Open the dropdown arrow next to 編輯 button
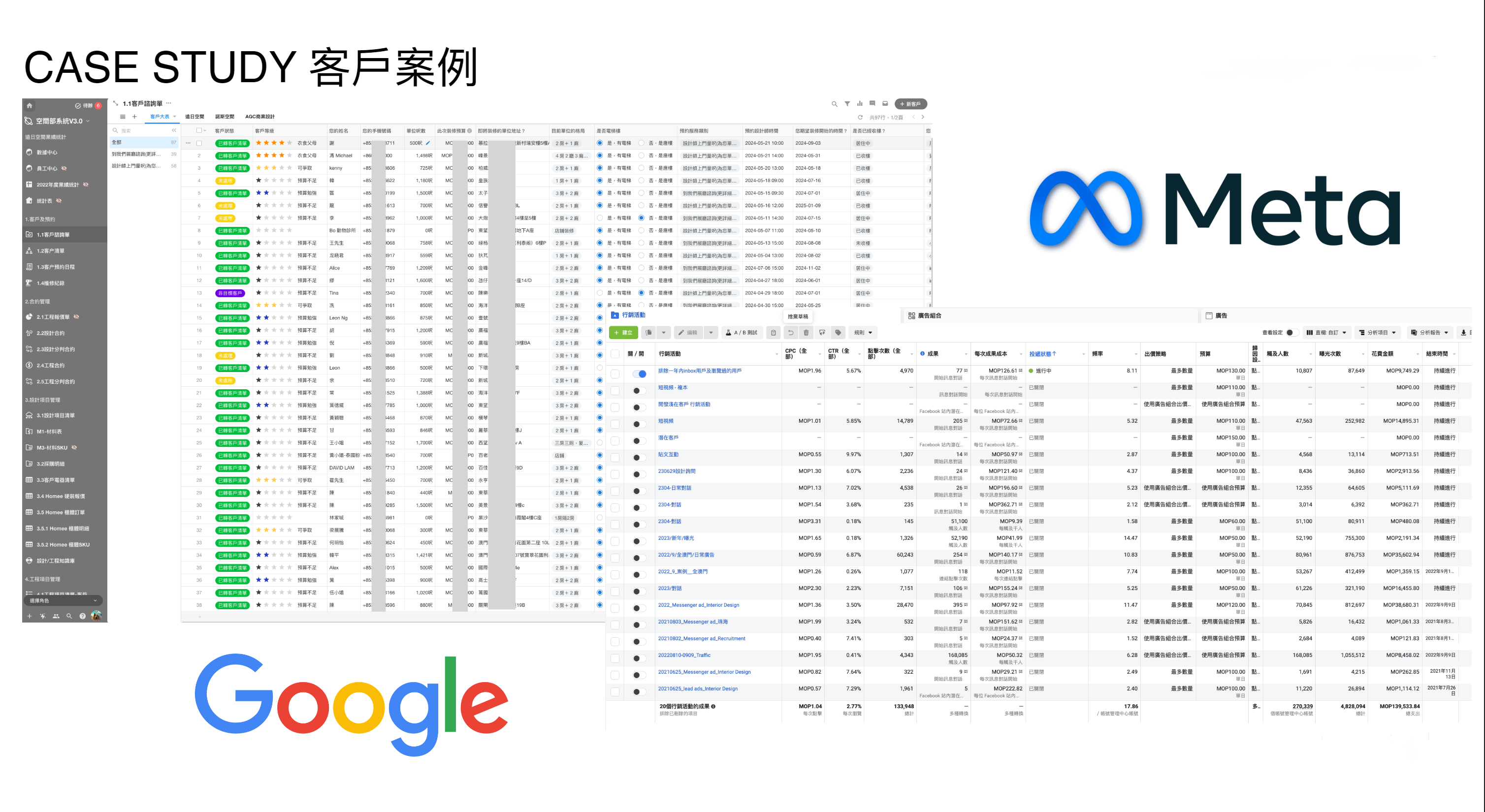The image size is (1485, 812). 711,333
